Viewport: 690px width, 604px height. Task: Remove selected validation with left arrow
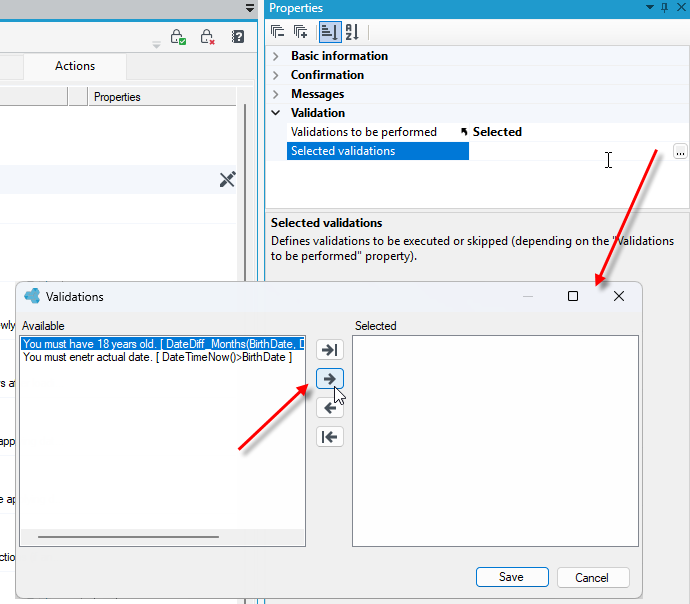tap(330, 408)
